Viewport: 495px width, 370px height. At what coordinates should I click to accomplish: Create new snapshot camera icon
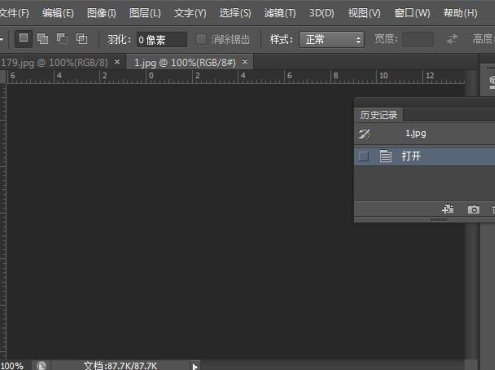(x=473, y=209)
